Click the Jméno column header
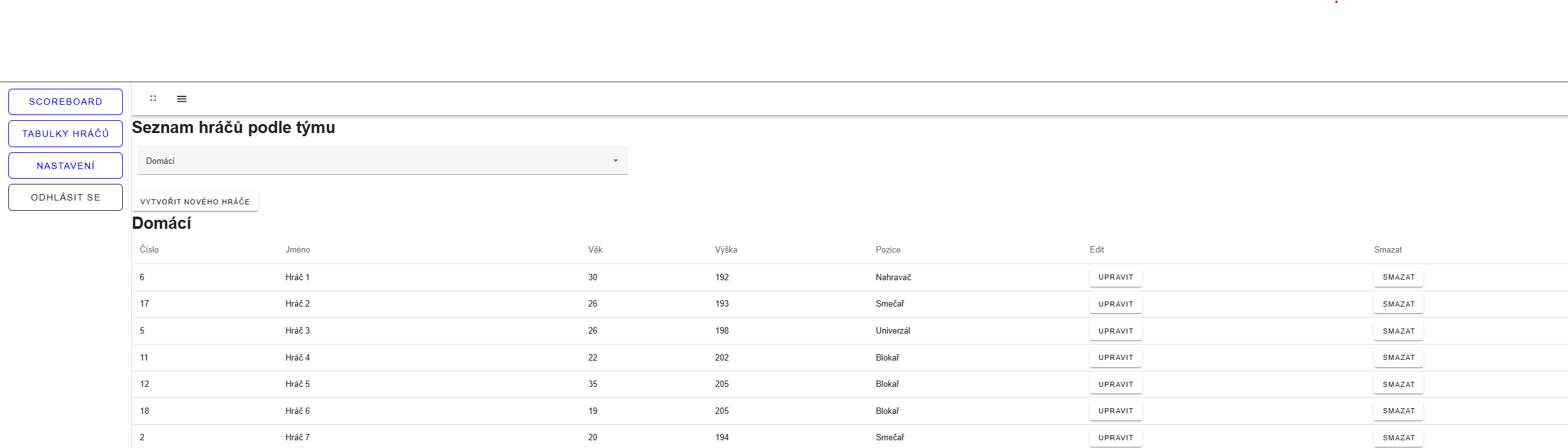 click(298, 250)
